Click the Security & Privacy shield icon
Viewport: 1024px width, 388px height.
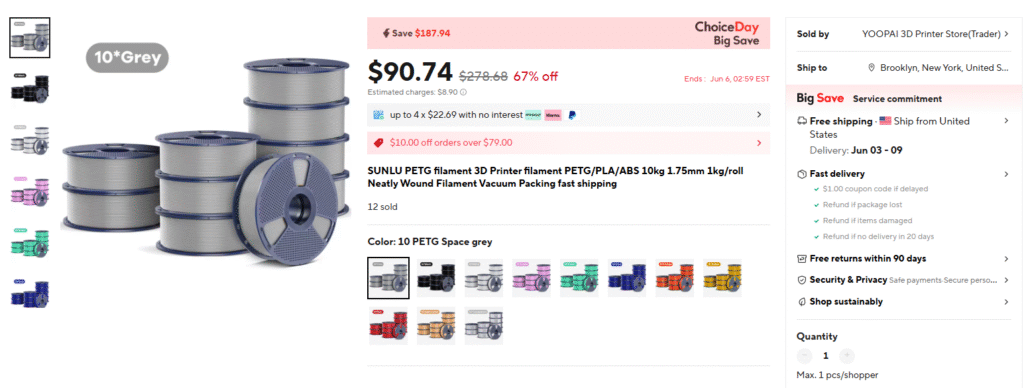[802, 280]
